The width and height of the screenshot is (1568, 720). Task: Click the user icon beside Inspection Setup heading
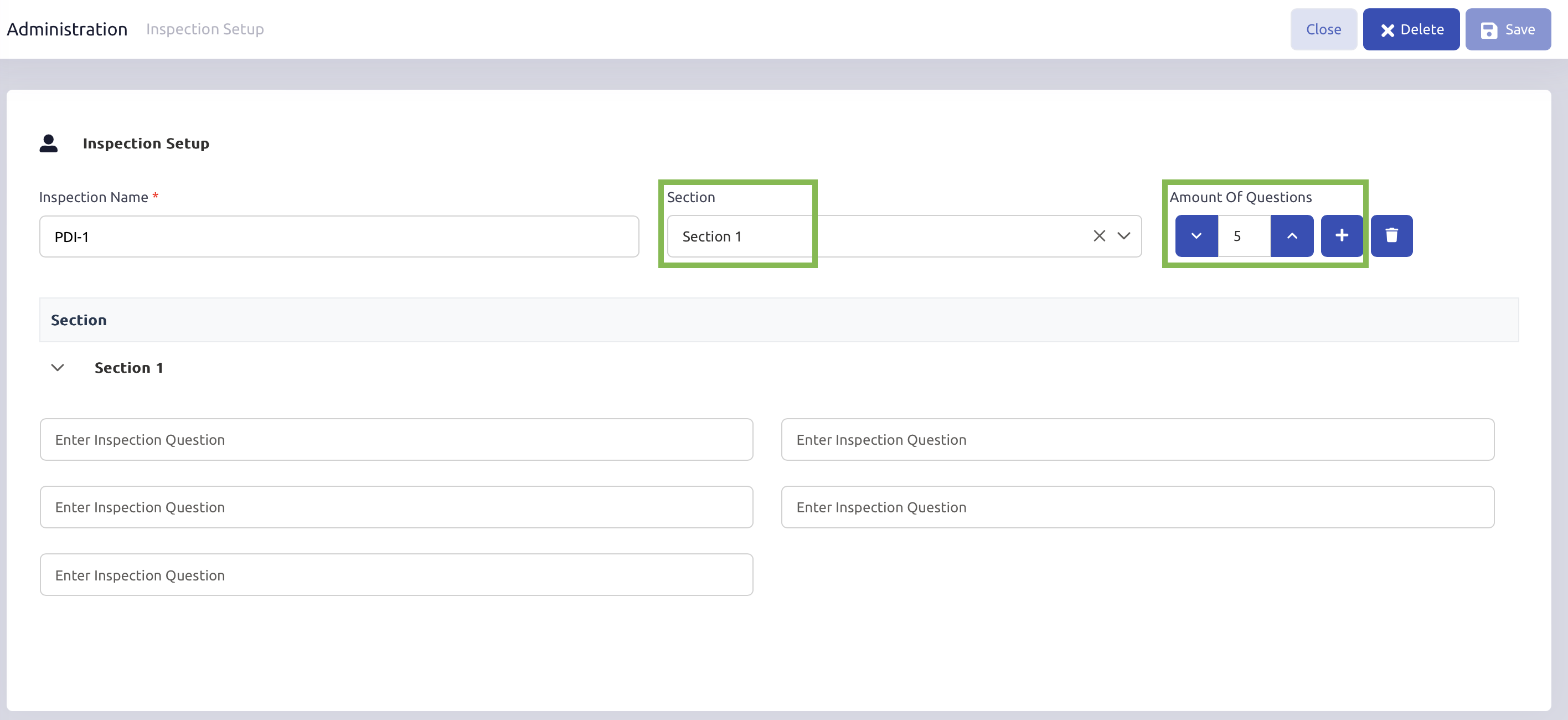pos(49,143)
